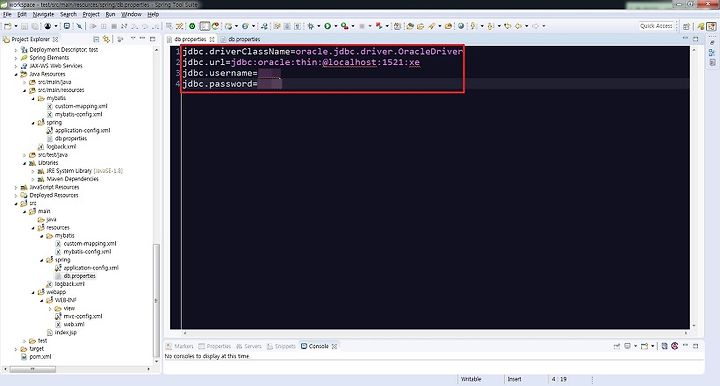Open the Help menu

[153, 14]
